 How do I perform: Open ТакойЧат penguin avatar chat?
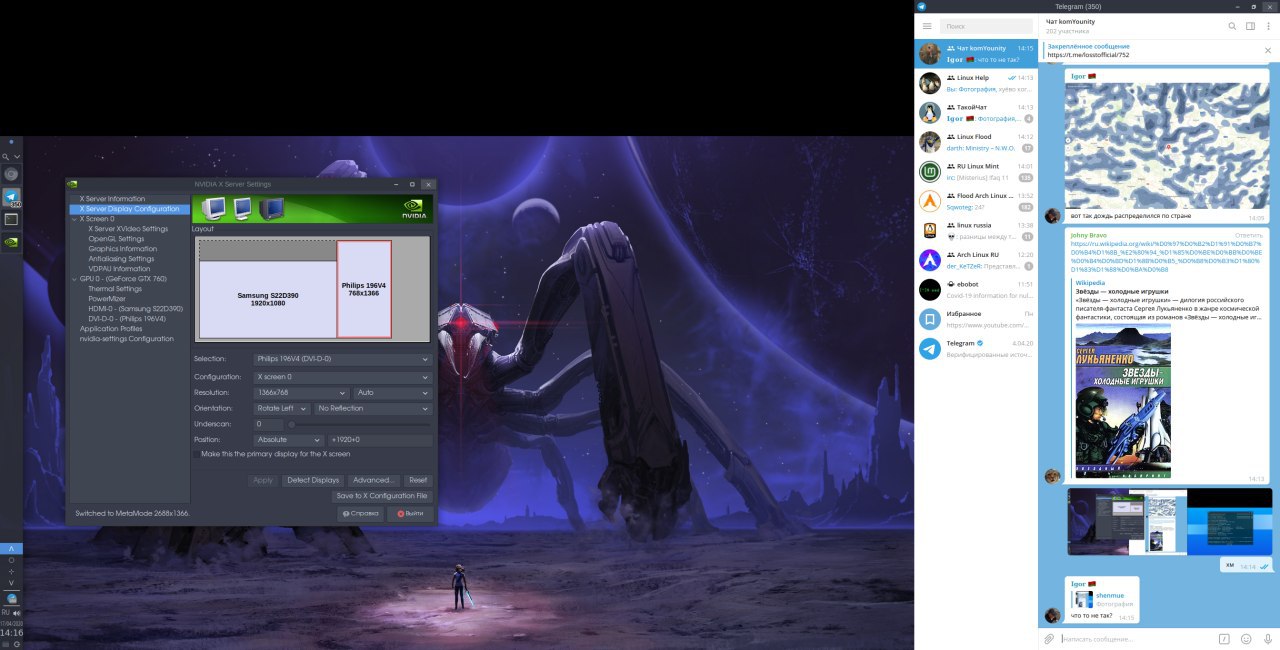pyautogui.click(x=929, y=113)
